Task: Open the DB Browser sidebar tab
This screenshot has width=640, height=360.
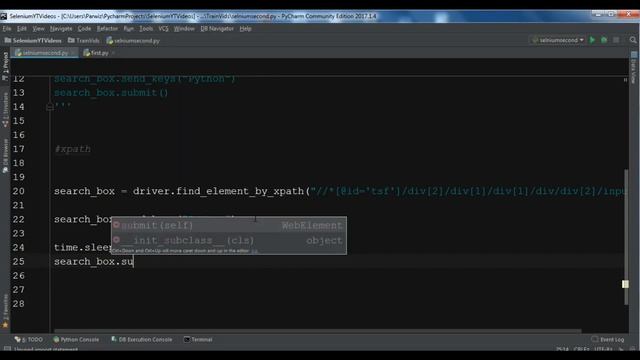Action: click(x=5, y=156)
